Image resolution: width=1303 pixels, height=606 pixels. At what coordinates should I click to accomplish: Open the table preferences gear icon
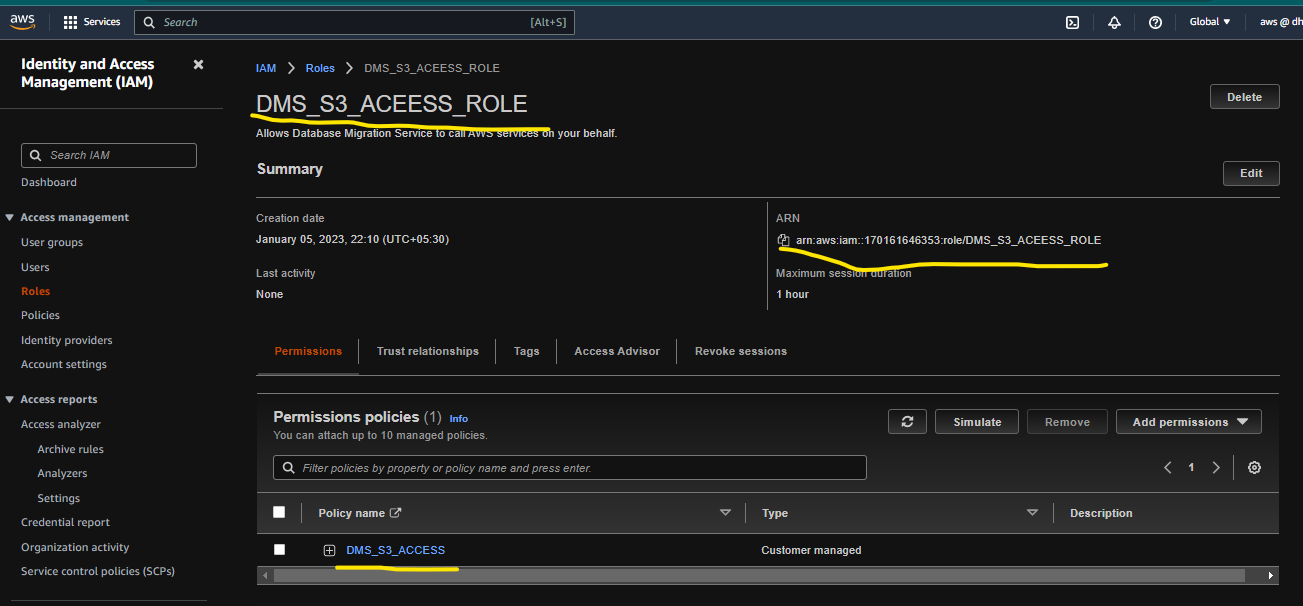(1254, 468)
